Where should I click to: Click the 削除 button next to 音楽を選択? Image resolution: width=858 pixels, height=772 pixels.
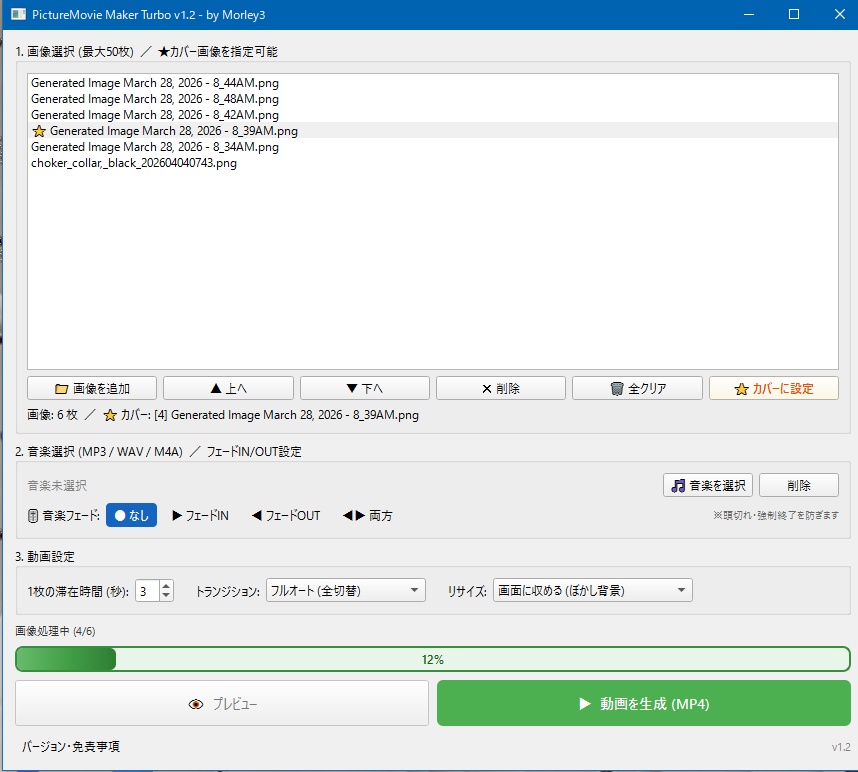[798, 485]
